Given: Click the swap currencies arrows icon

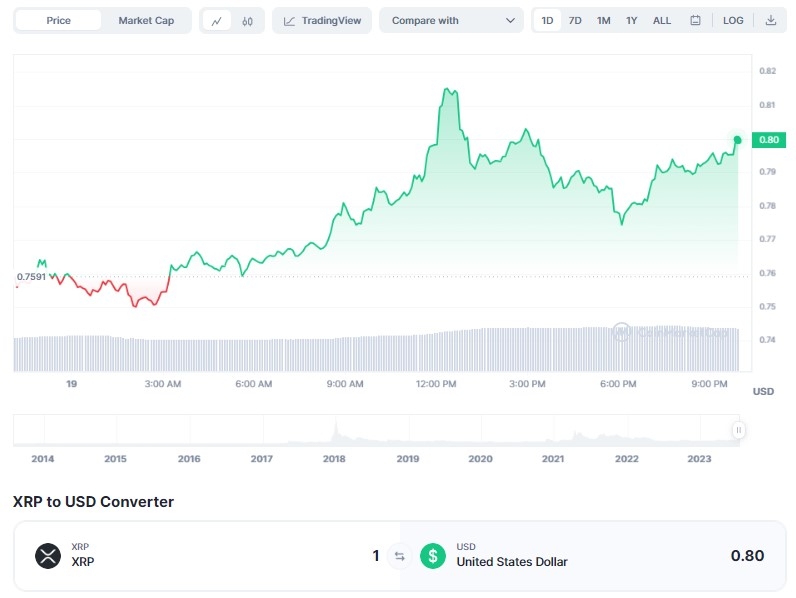Looking at the screenshot, I should click(399, 556).
